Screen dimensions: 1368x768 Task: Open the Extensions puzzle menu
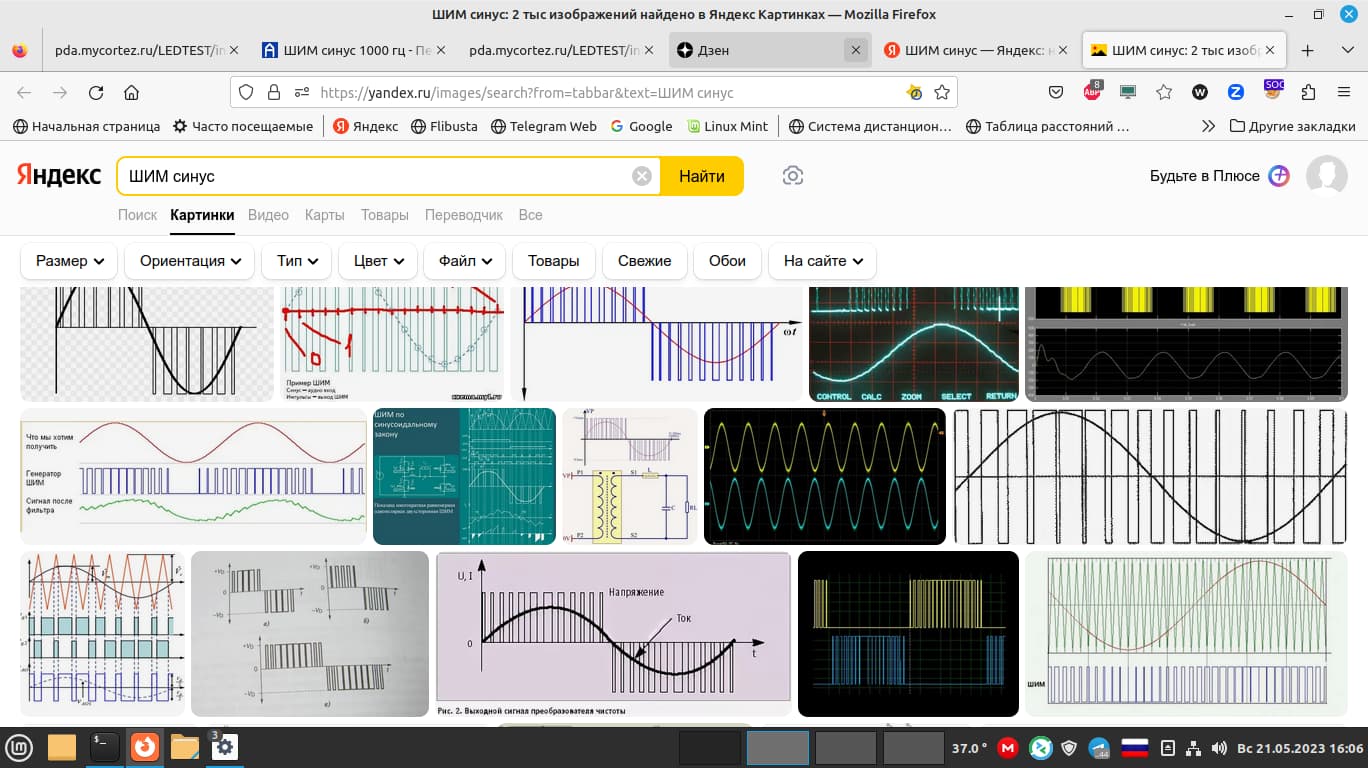pos(1308,92)
